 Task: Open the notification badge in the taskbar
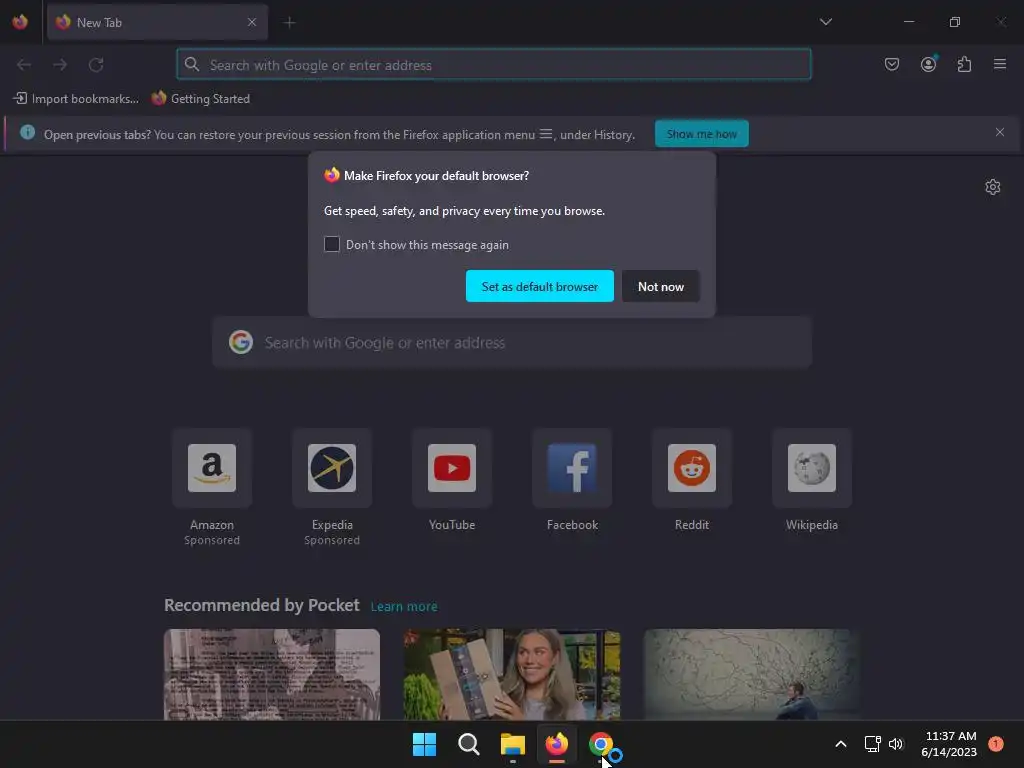(995, 743)
